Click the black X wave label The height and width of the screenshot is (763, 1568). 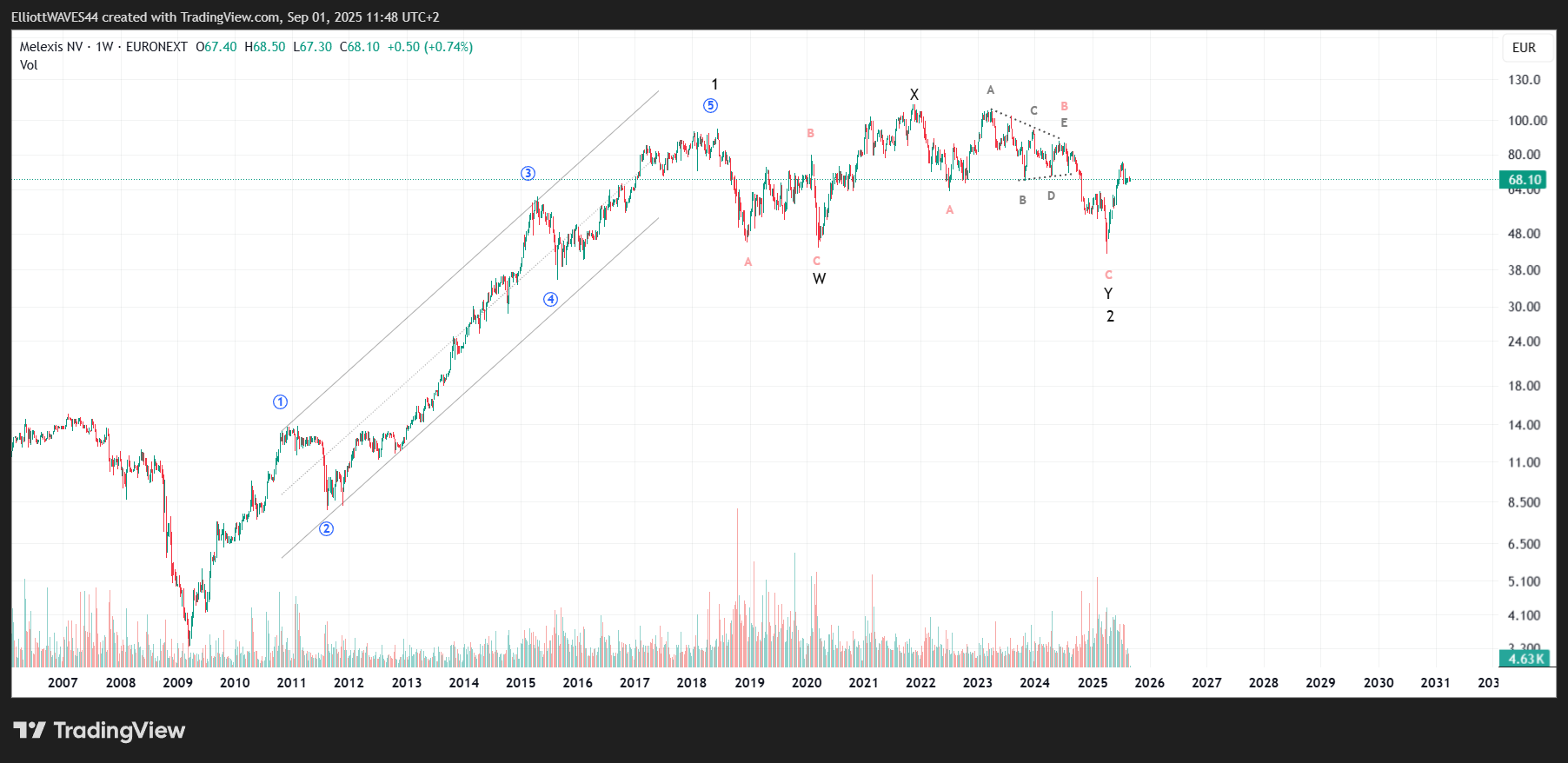pyautogui.click(x=914, y=95)
